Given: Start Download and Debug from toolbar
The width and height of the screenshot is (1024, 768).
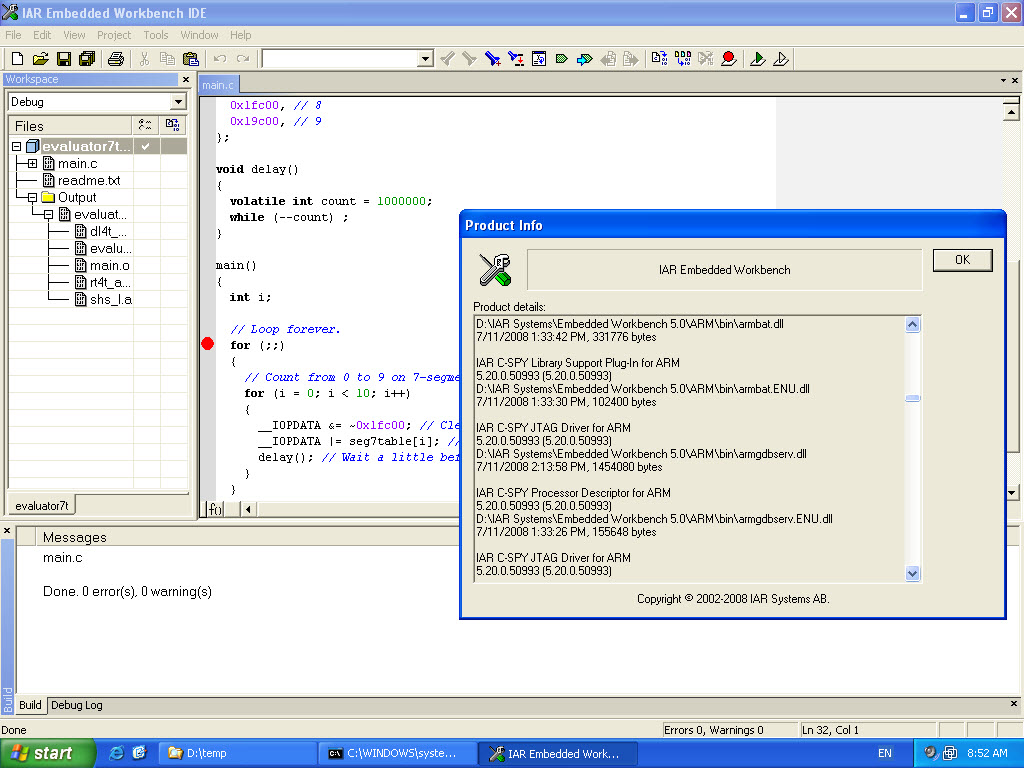Looking at the screenshot, I should pyautogui.click(x=758, y=59).
